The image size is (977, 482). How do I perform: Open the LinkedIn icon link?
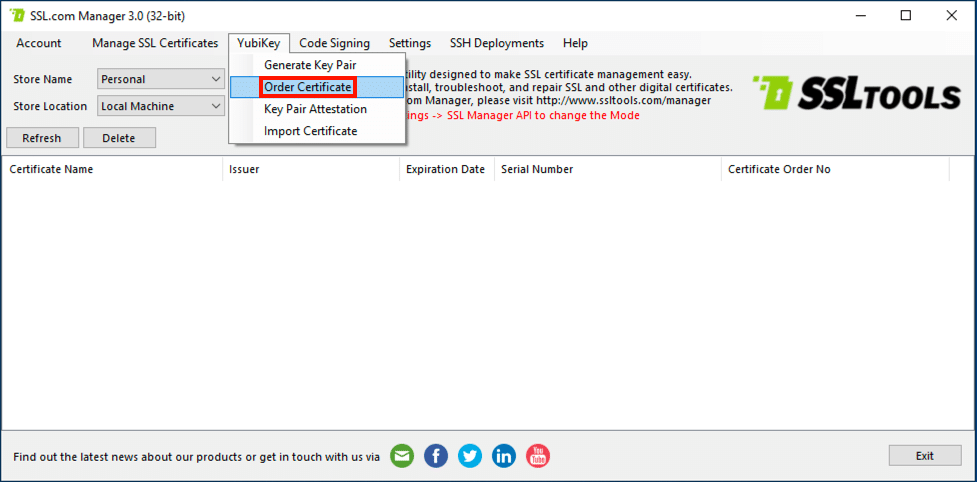click(504, 456)
